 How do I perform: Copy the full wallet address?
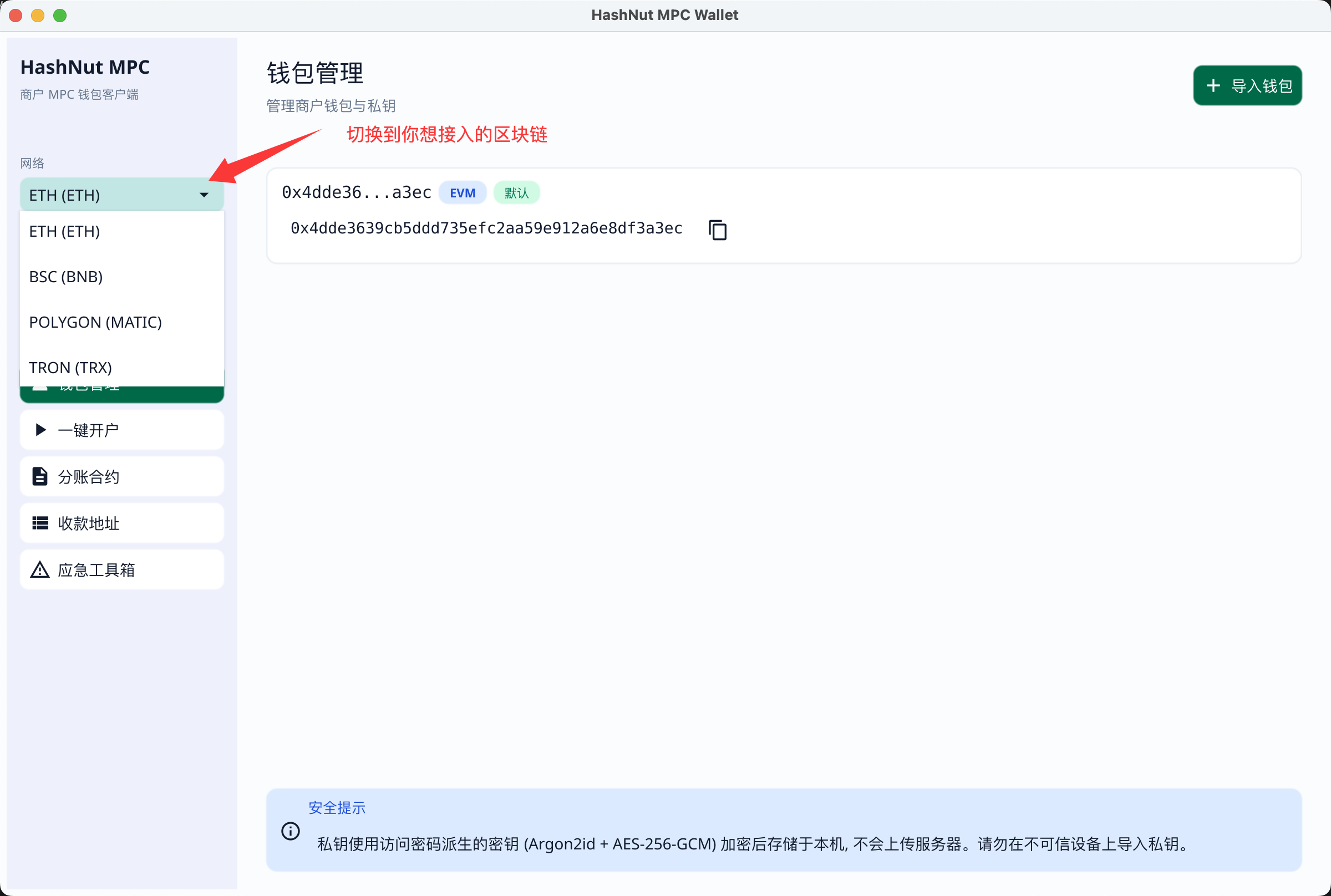(717, 230)
